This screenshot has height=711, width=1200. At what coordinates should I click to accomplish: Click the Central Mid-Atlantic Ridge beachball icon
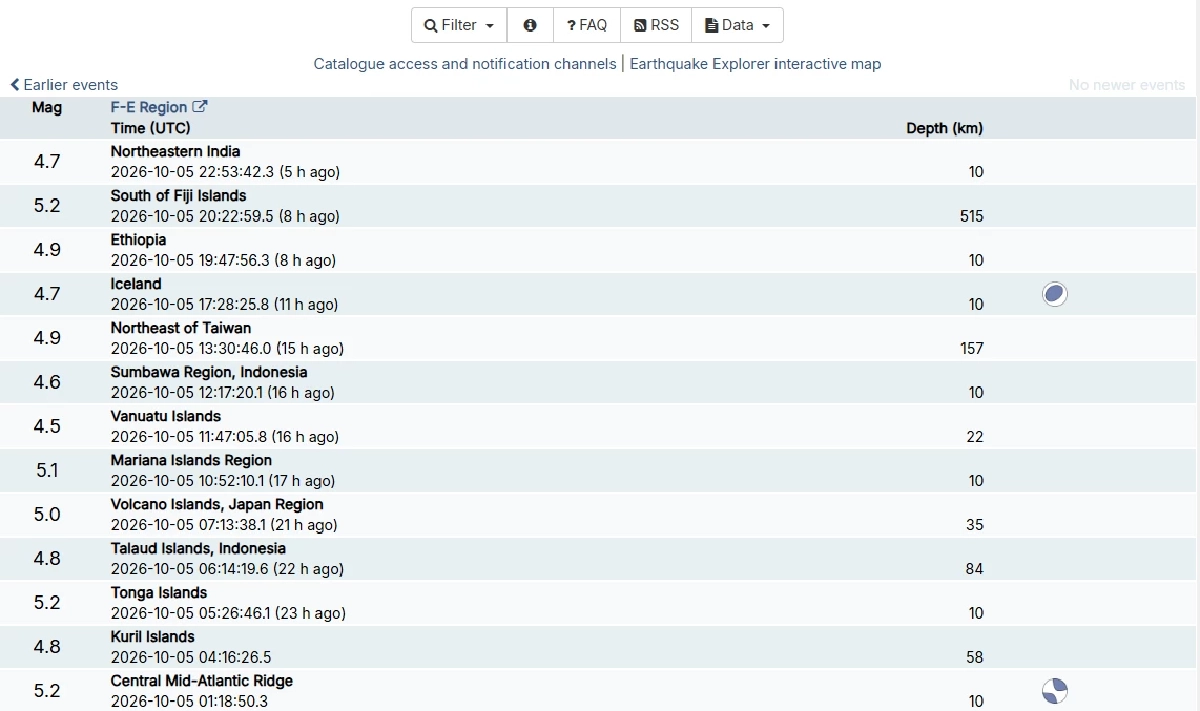(x=1055, y=691)
